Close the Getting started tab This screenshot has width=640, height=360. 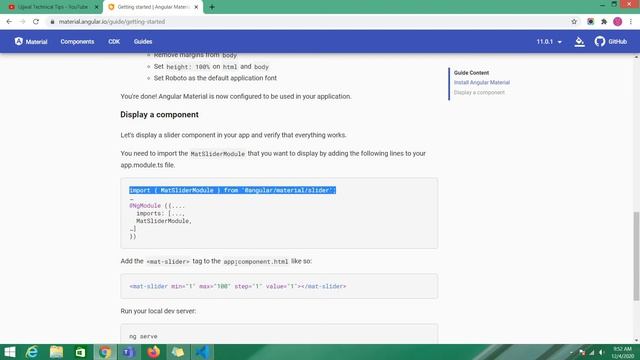point(196,7)
